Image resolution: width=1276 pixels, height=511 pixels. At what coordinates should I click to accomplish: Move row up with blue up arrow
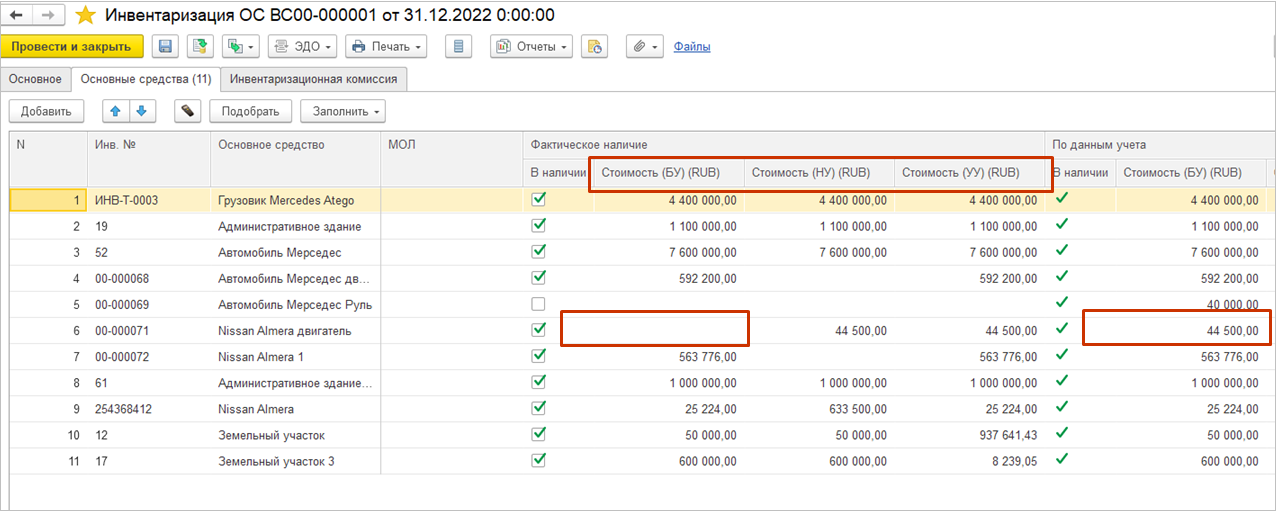[116, 111]
